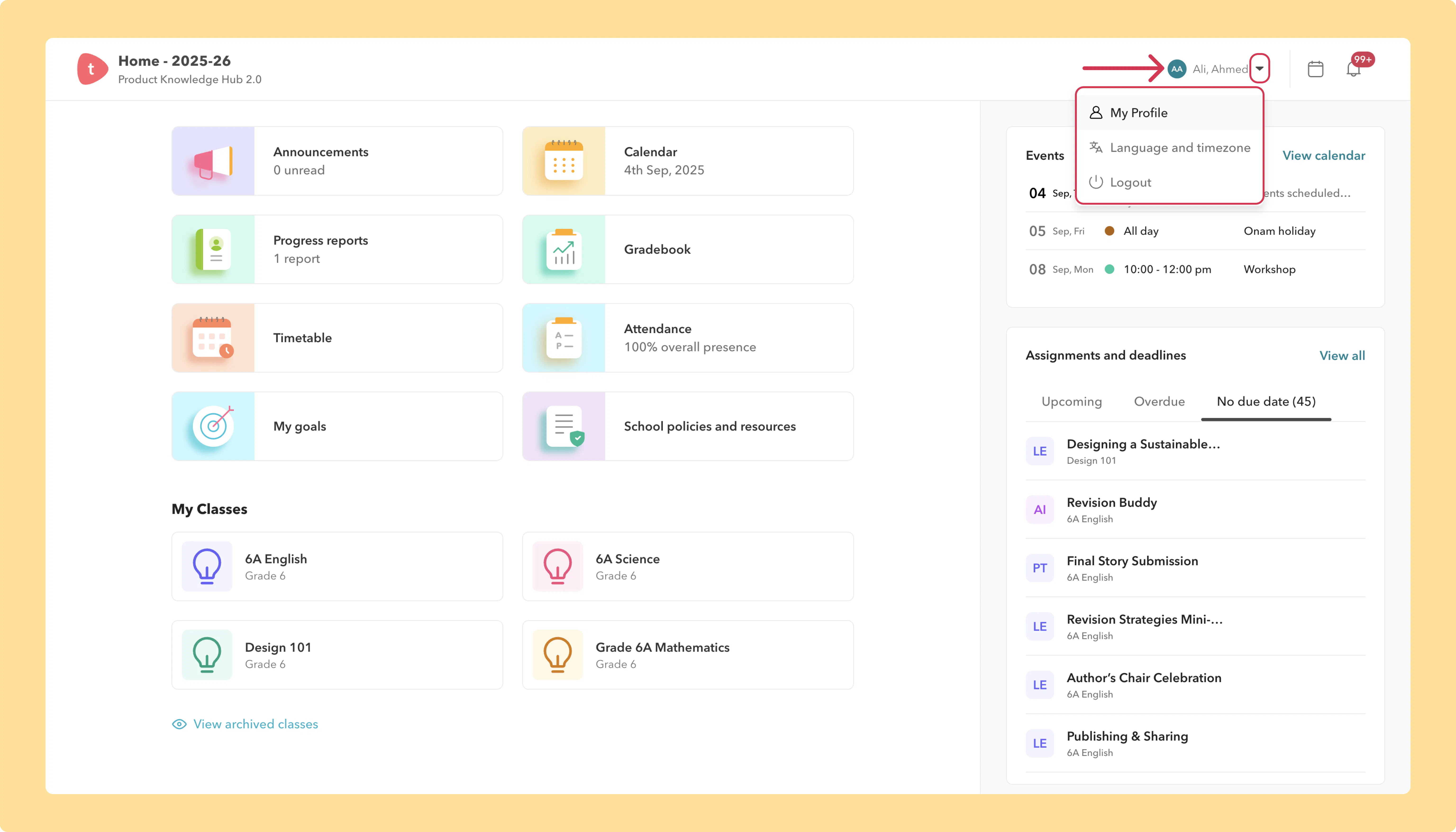Click the Calendar card icon
The image size is (1456, 832).
[x=564, y=161]
